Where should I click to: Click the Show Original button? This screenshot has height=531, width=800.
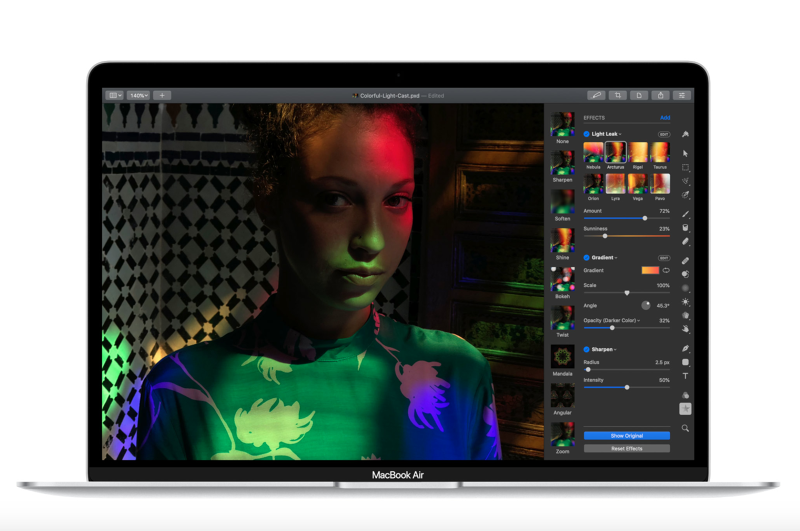pyautogui.click(x=626, y=436)
